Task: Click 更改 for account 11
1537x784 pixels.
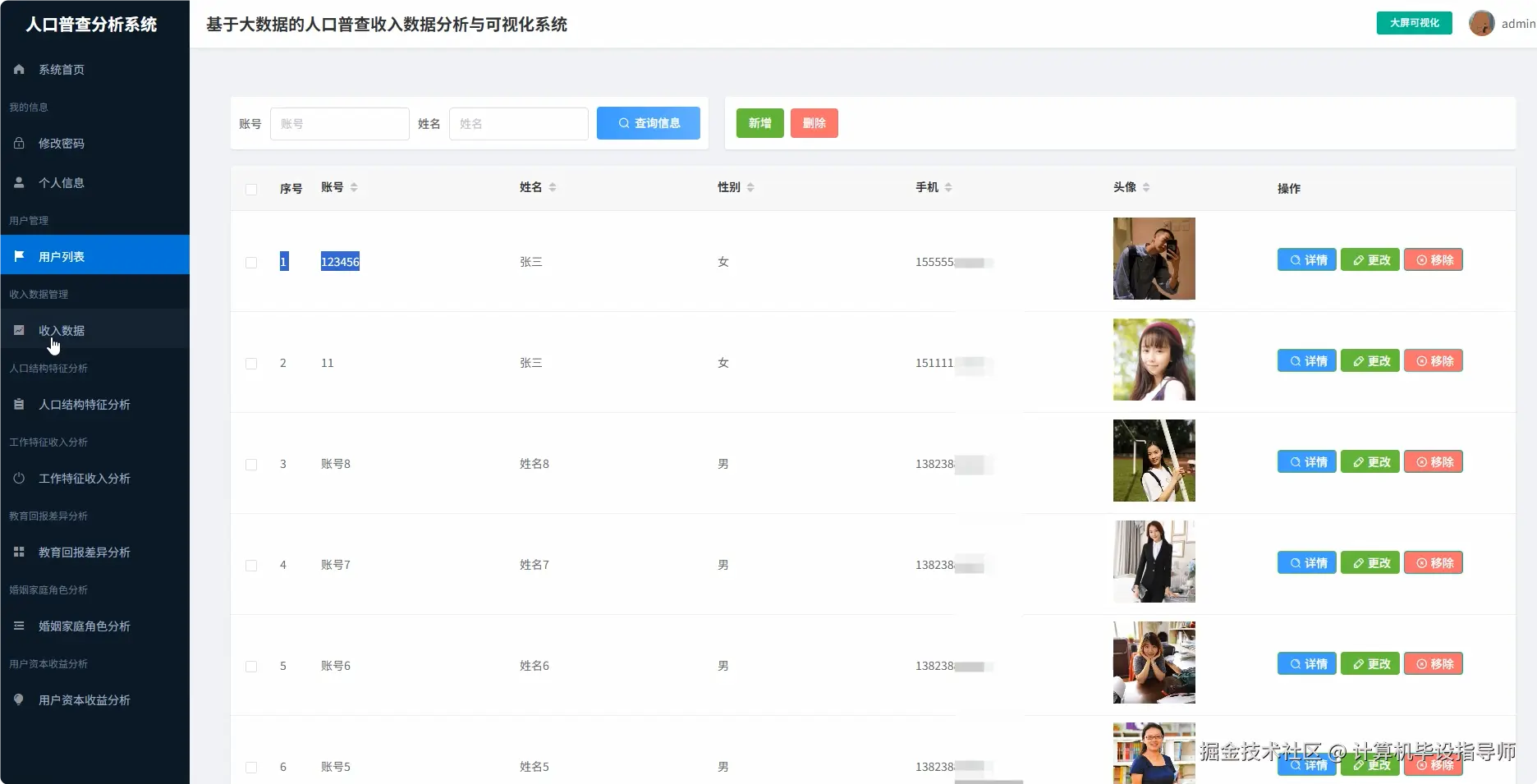Action: click(1370, 361)
